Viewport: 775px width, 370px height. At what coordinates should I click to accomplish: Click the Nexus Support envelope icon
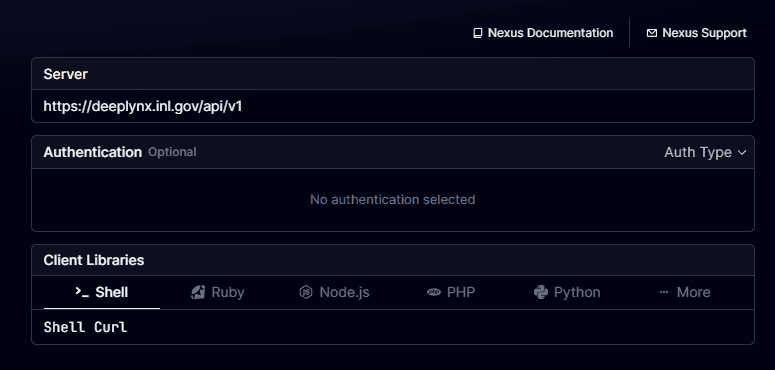point(652,33)
